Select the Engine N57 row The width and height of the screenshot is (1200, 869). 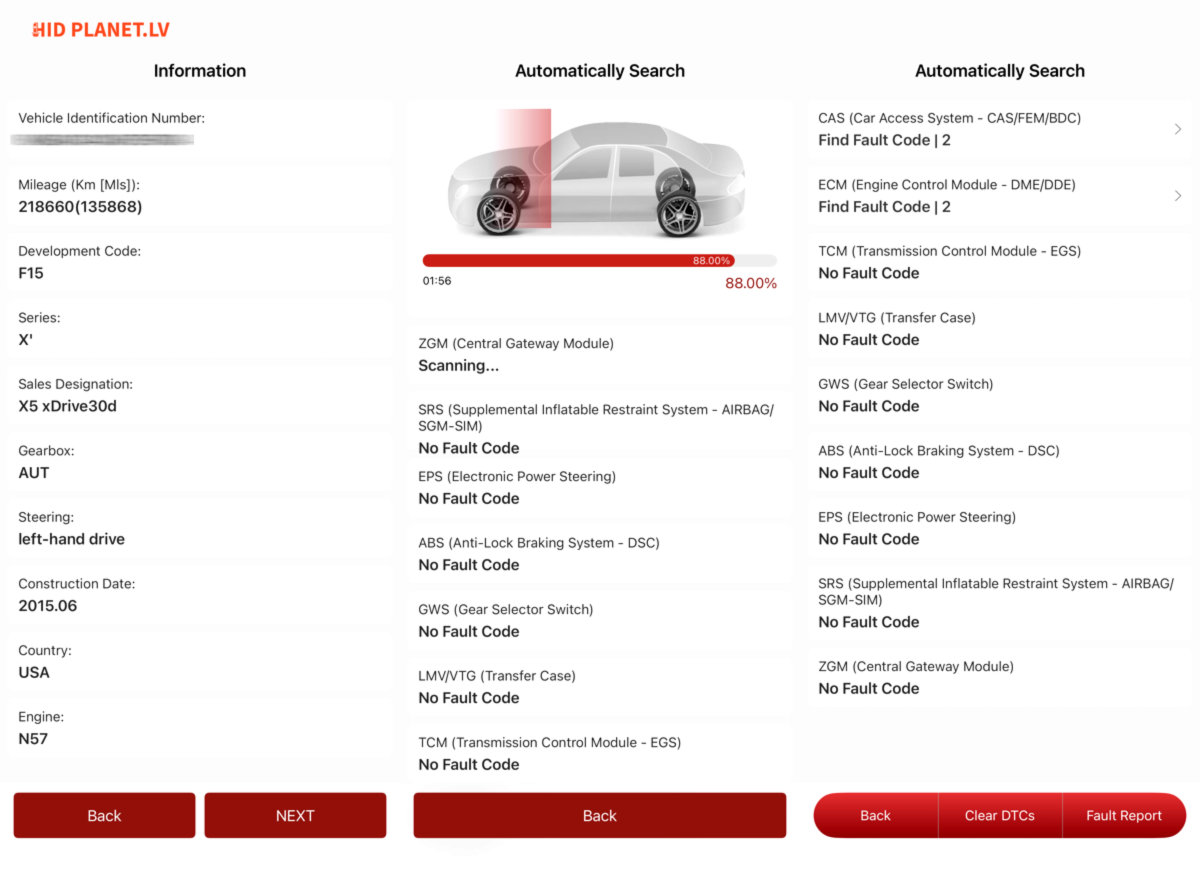tap(200, 728)
